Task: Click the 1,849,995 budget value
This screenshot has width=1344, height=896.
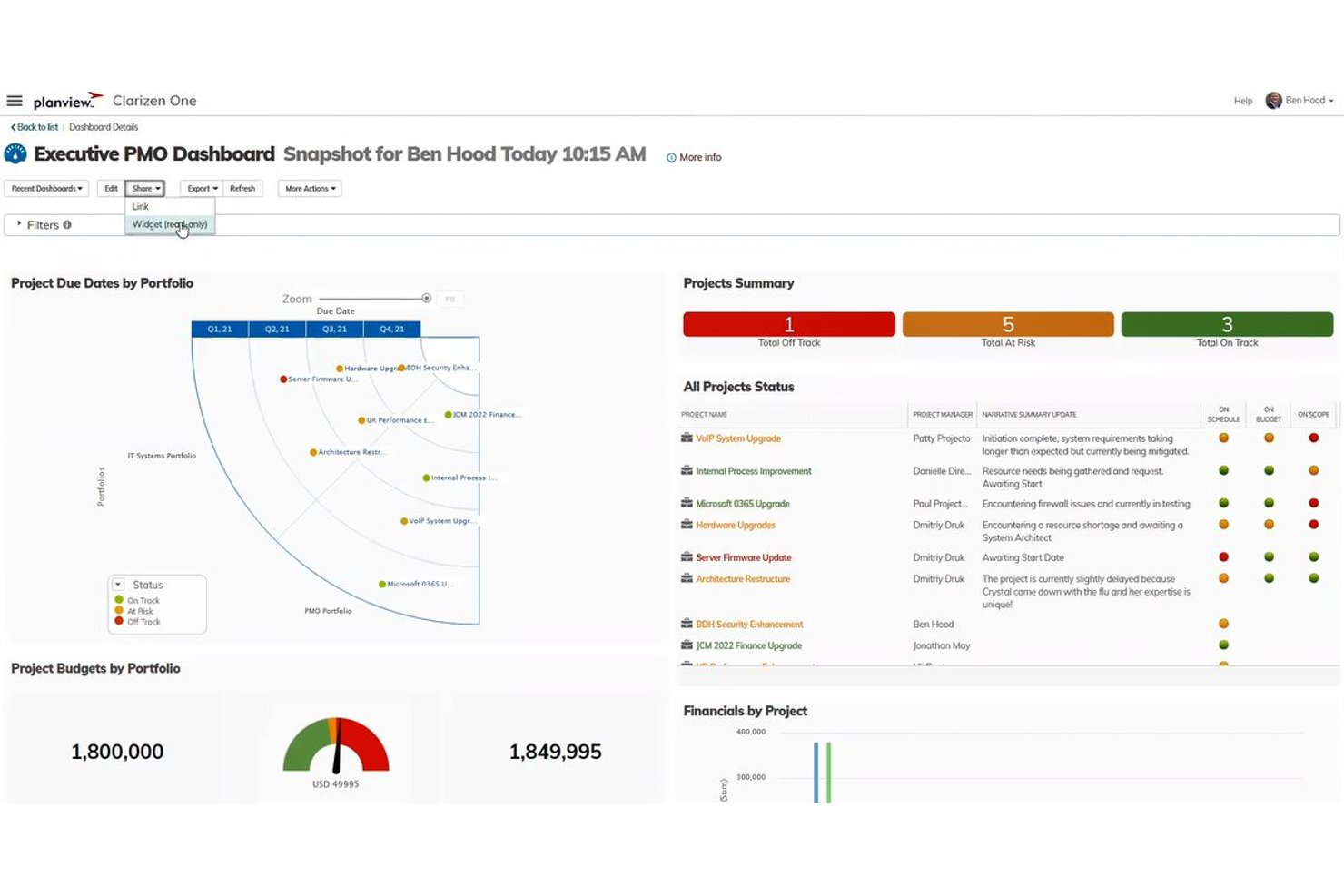Action: point(555,752)
